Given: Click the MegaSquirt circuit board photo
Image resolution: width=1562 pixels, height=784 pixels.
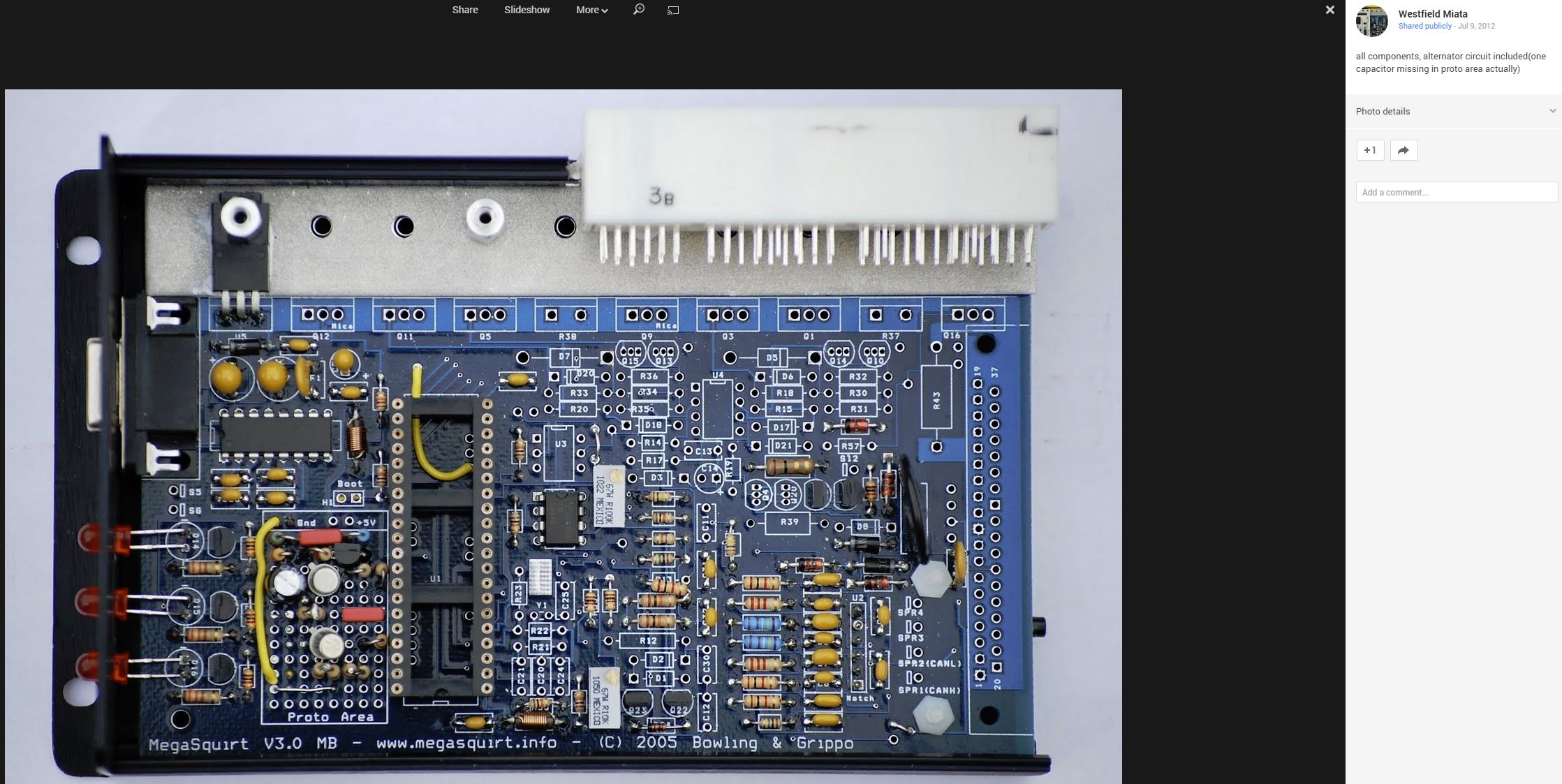Looking at the screenshot, I should pyautogui.click(x=563, y=436).
